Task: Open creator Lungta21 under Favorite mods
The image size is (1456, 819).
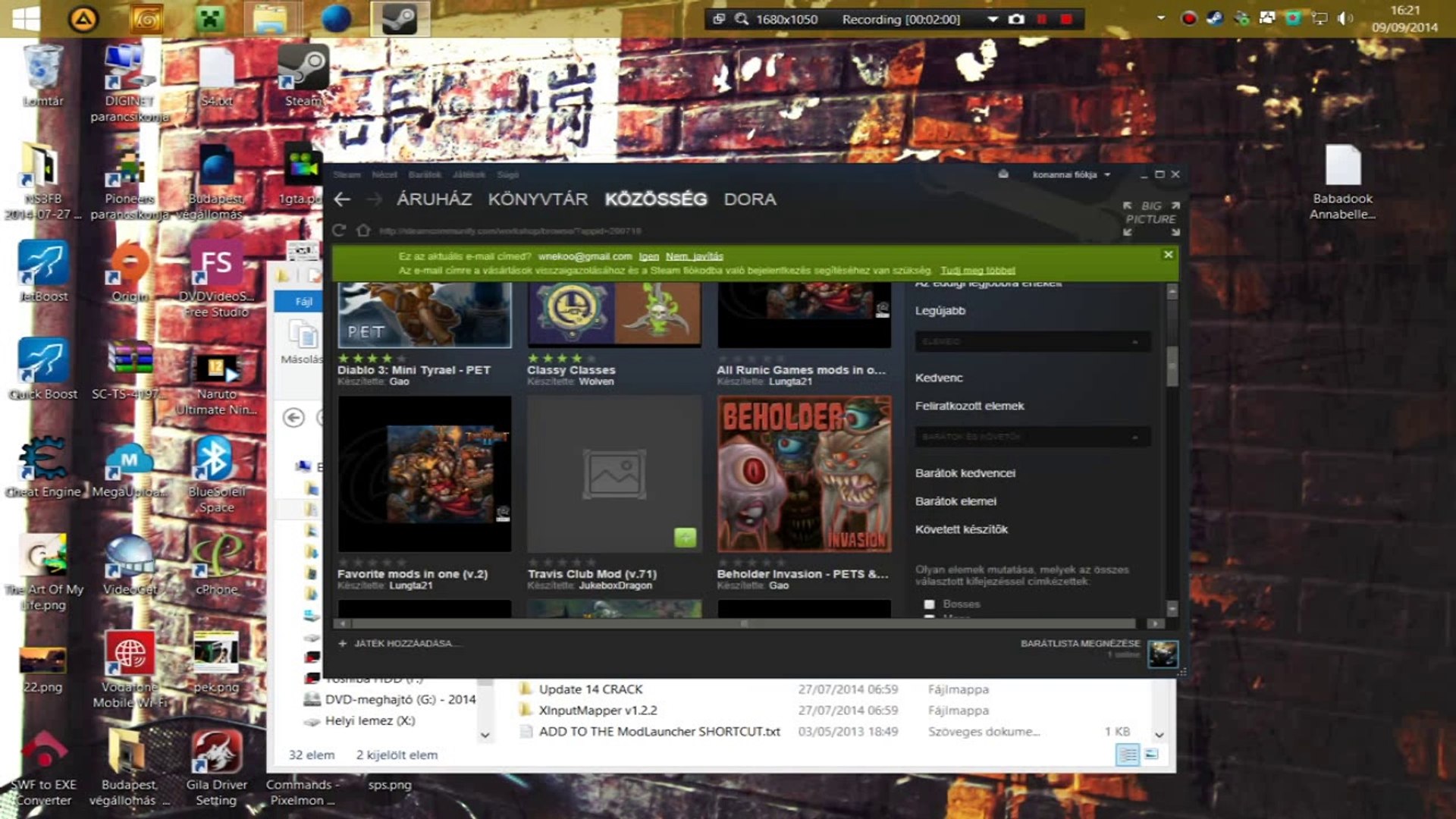Action: (410, 585)
